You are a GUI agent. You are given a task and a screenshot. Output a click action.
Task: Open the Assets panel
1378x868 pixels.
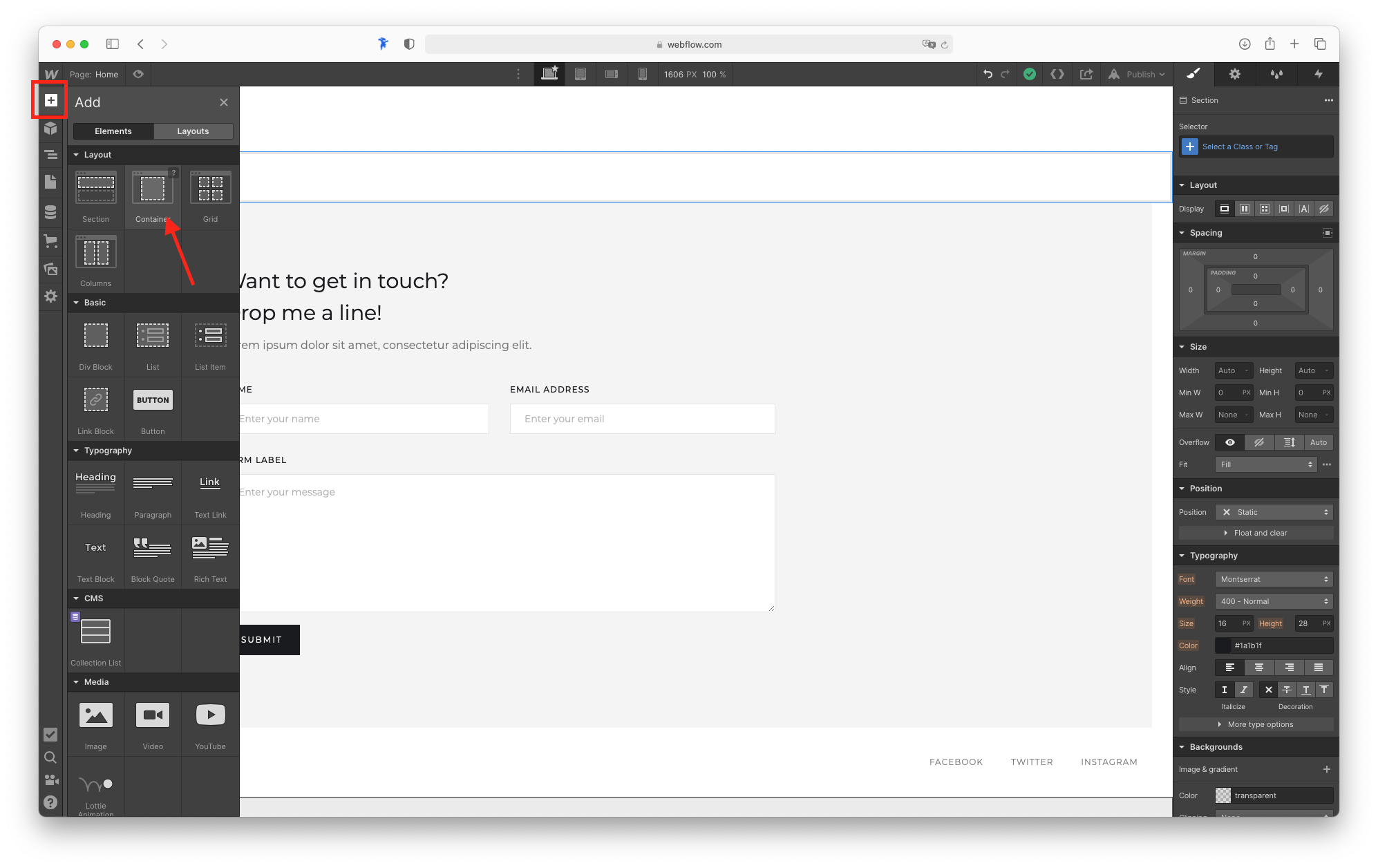pyautogui.click(x=50, y=269)
